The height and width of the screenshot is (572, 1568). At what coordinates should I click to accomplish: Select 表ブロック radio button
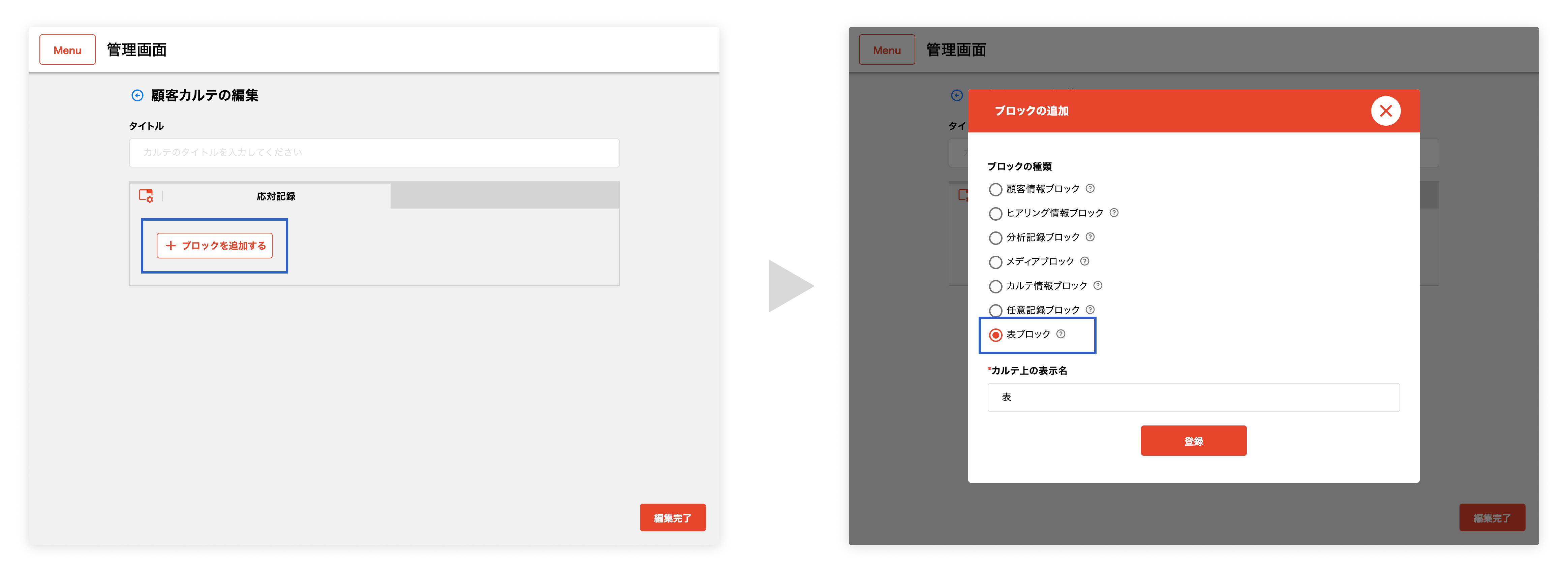(995, 335)
